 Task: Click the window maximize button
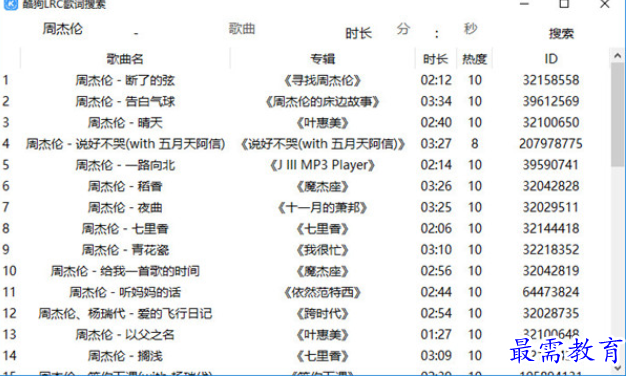[x=565, y=4]
